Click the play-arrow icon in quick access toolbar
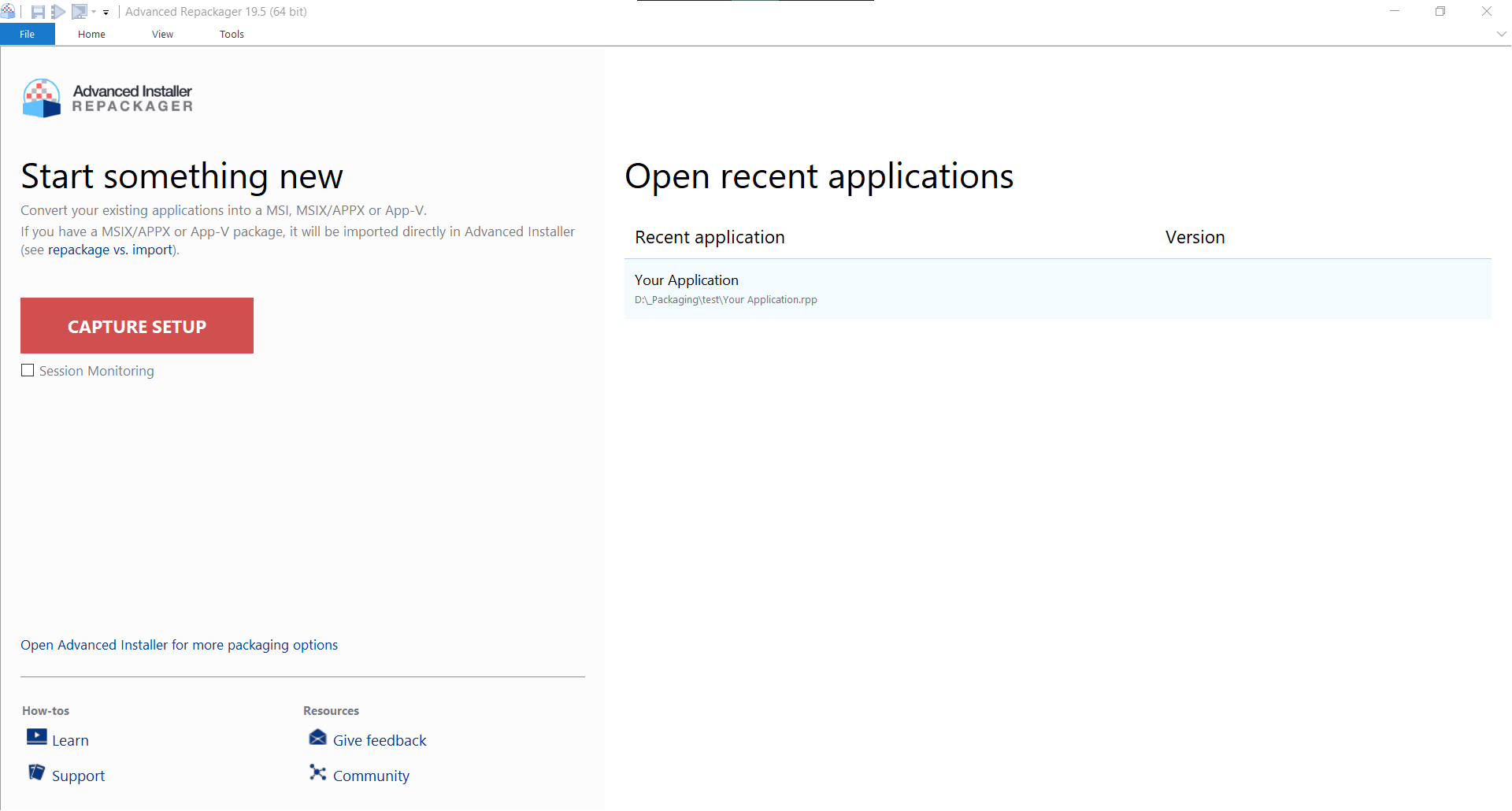Screen dimensions: 1512x811 click(58, 12)
